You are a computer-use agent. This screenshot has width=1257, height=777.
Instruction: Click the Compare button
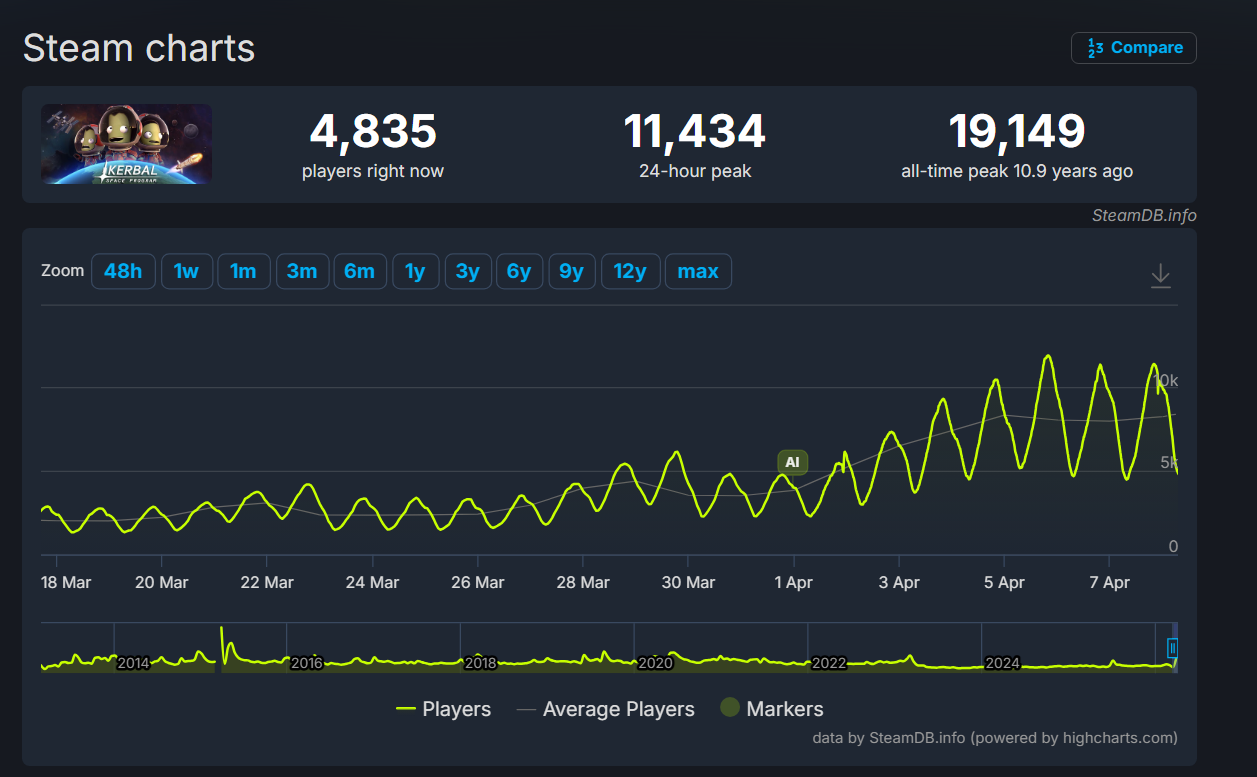[x=1133, y=48]
